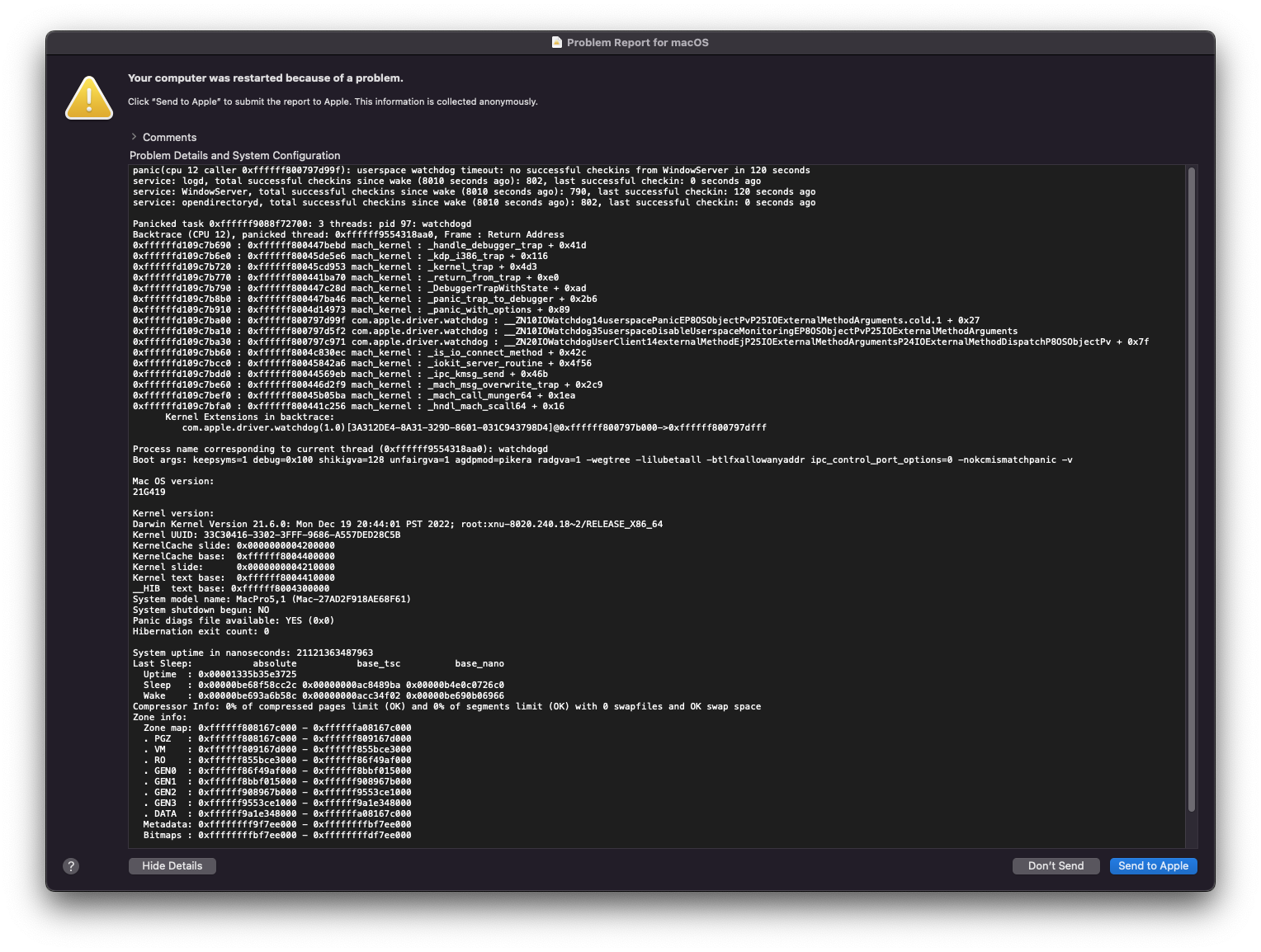This screenshot has width=1261, height=952.
Task: Click the "_panic_trap_to_debugger + 0x2b6" backtrace line
Action: (365, 299)
